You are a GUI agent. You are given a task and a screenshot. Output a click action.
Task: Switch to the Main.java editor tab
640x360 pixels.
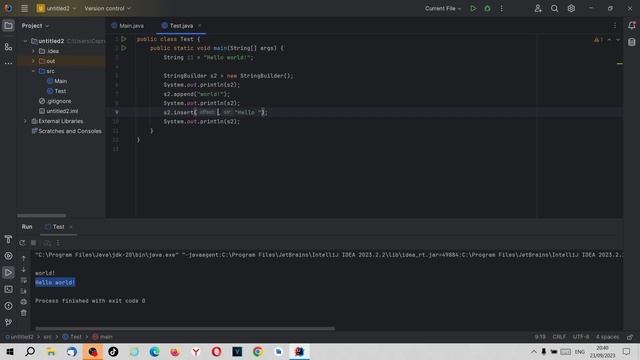click(128, 26)
